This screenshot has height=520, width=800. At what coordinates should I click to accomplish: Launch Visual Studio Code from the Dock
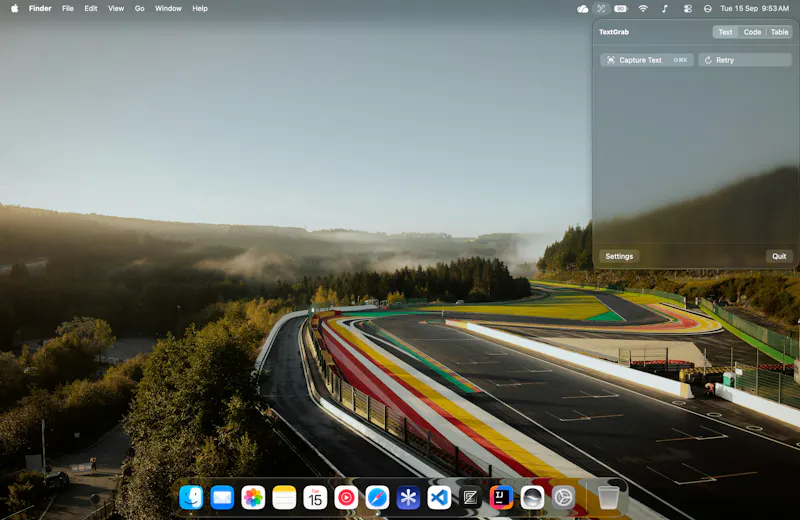[439, 498]
